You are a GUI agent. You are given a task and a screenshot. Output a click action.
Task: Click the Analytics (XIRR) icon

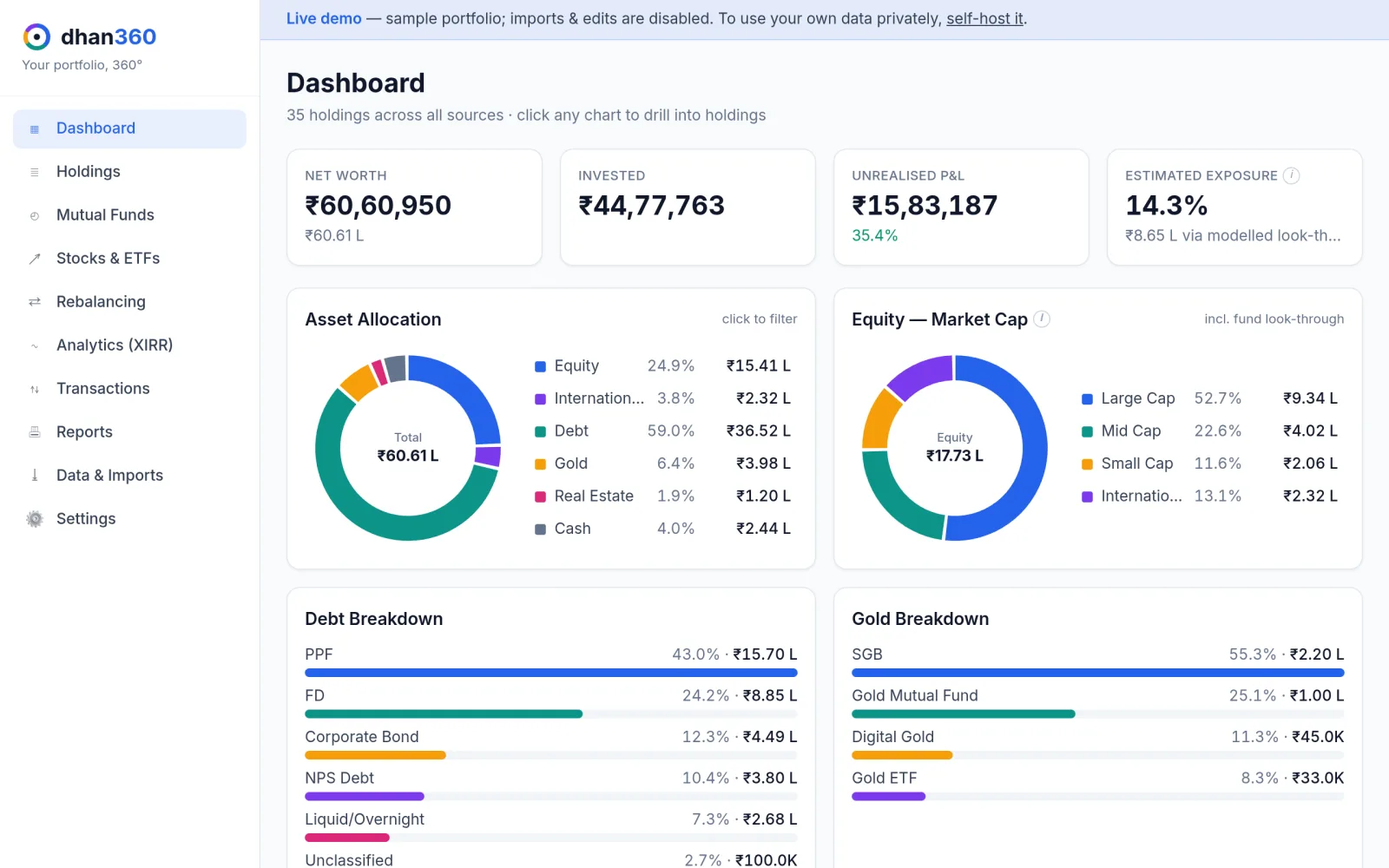click(35, 345)
